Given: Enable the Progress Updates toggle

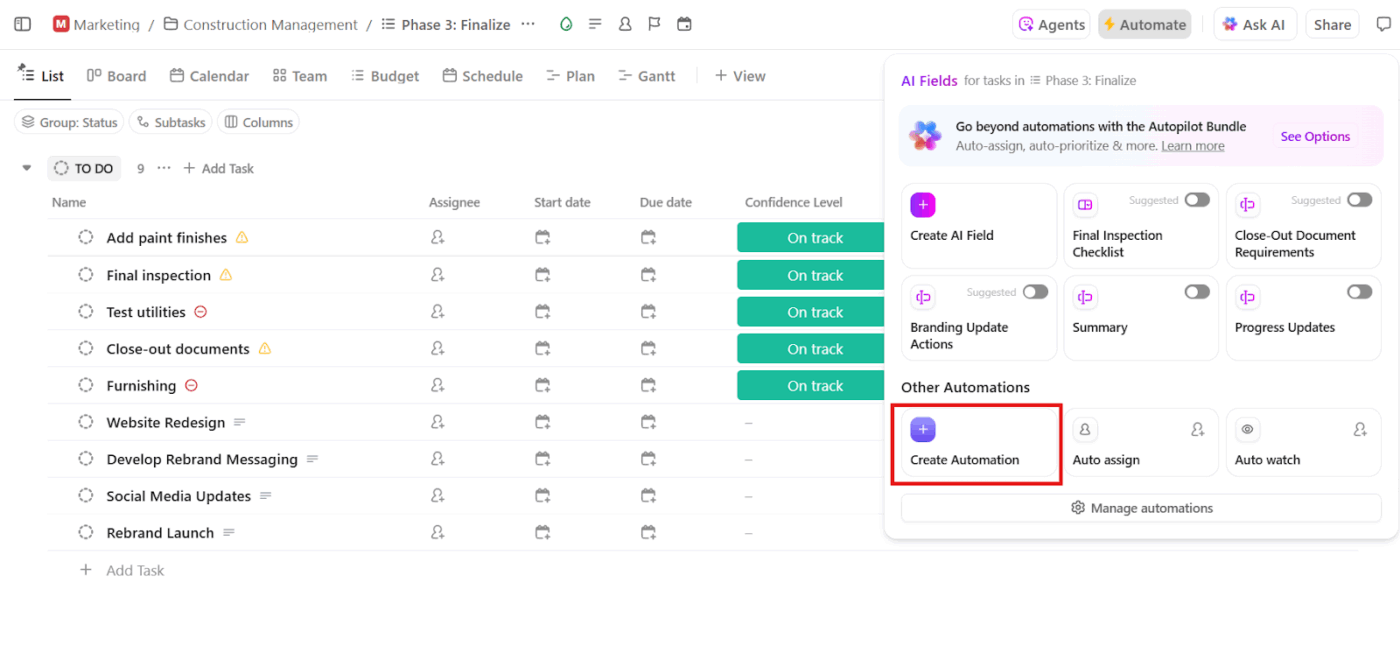Looking at the screenshot, I should point(1359,291).
